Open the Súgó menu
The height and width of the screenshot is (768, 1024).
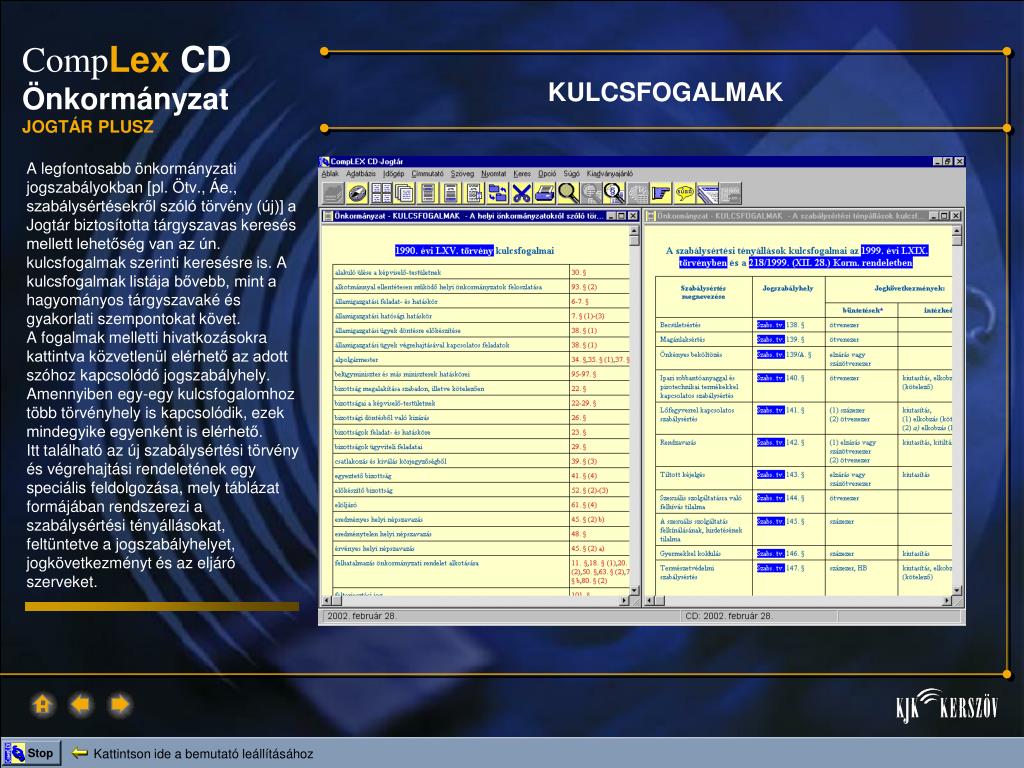pyautogui.click(x=571, y=174)
